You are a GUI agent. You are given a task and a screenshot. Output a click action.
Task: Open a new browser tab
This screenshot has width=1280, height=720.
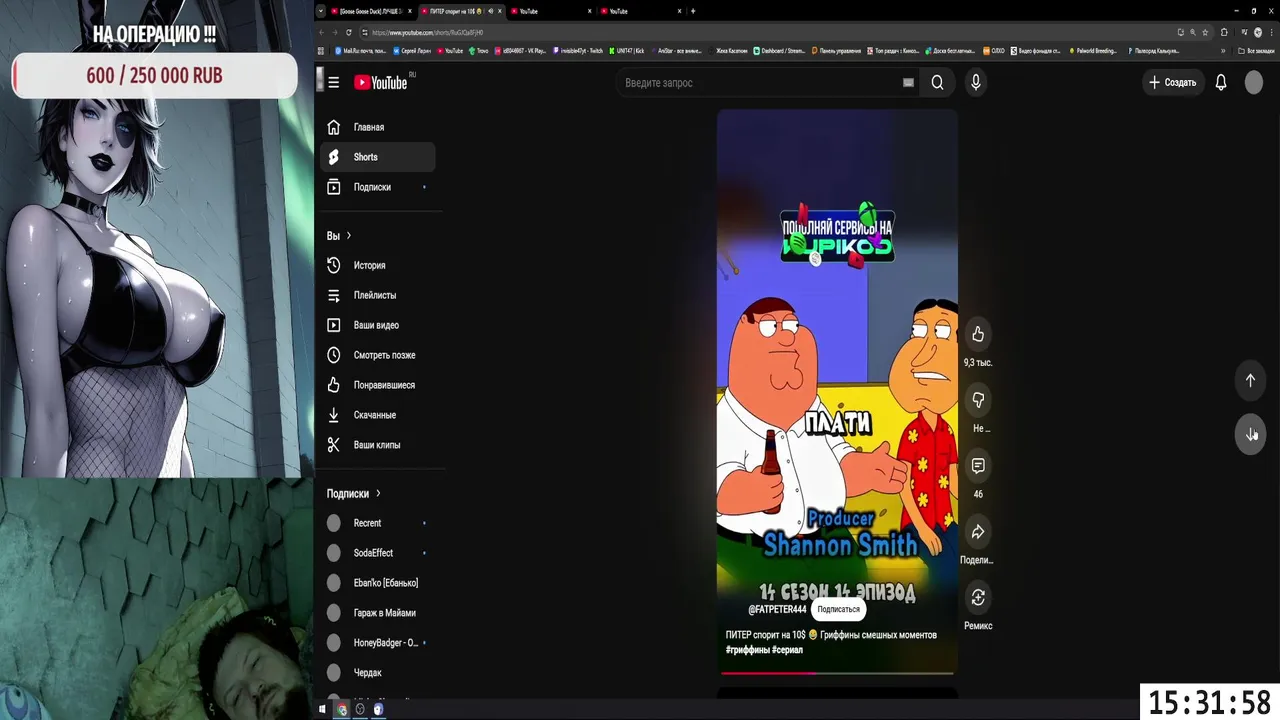coord(693,11)
